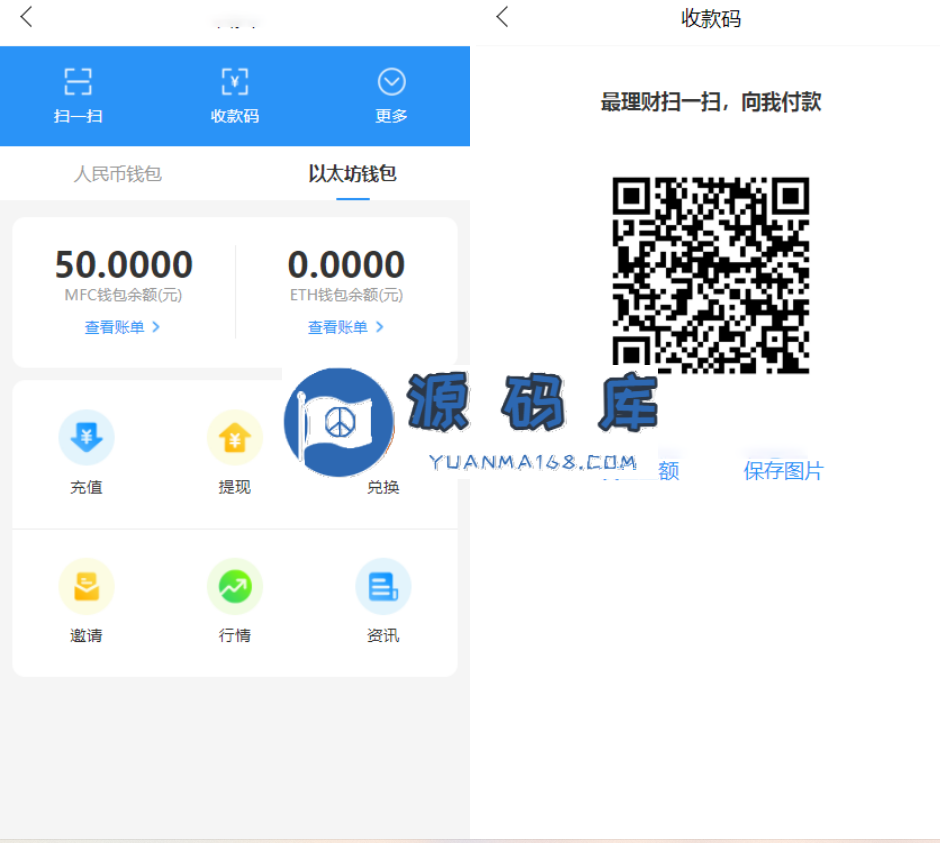View the MFC wallet bill link
Screen dimensions: 940x843
pyautogui.click(x=122, y=327)
